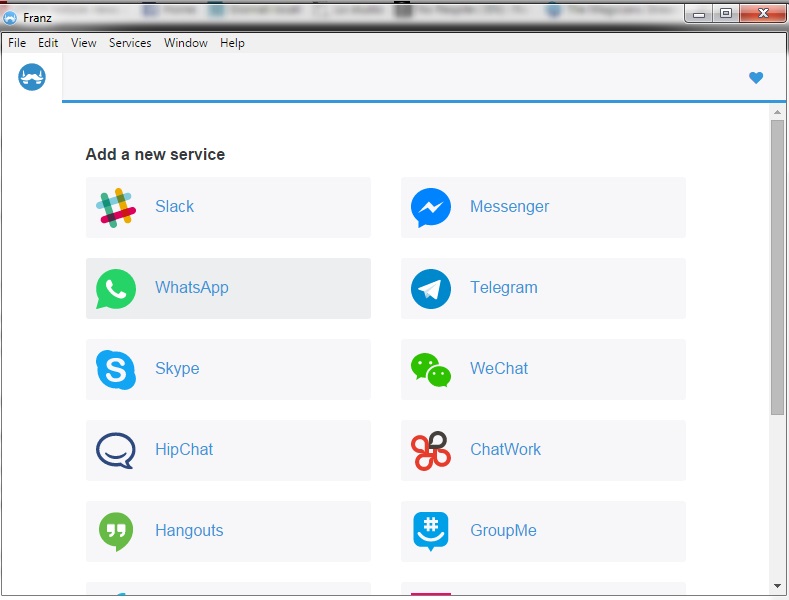
Task: Click the scrollbar down arrow
Action: [x=777, y=586]
